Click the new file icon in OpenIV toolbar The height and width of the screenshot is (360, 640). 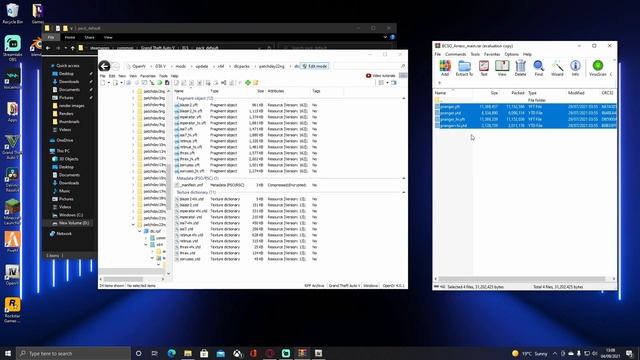(103, 83)
